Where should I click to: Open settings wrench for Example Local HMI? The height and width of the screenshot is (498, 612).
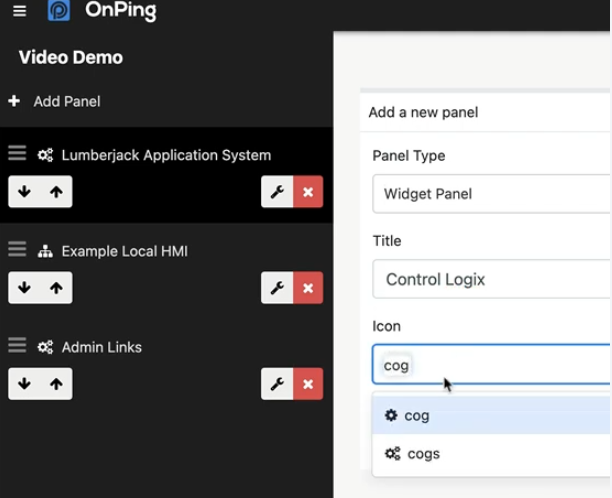pos(277,288)
